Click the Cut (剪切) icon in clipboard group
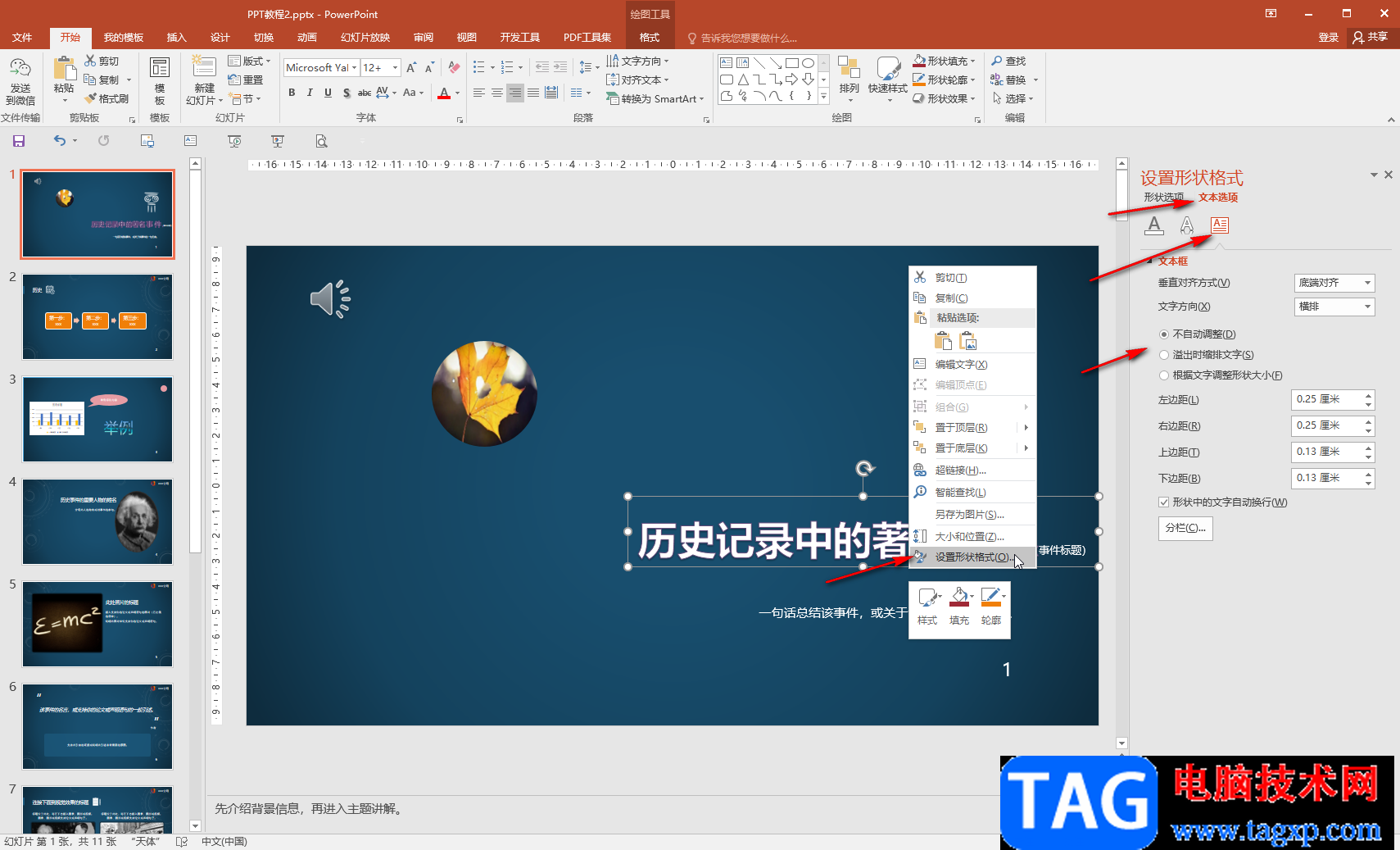 [90, 61]
